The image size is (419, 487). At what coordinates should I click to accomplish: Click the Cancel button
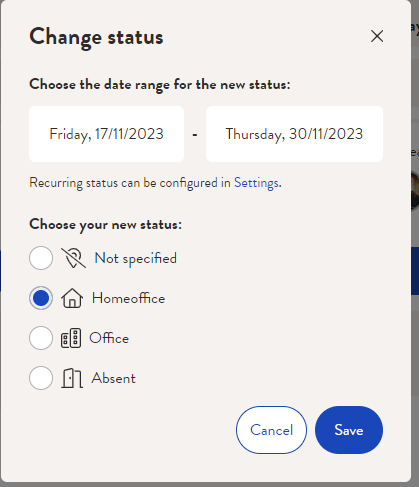271,430
